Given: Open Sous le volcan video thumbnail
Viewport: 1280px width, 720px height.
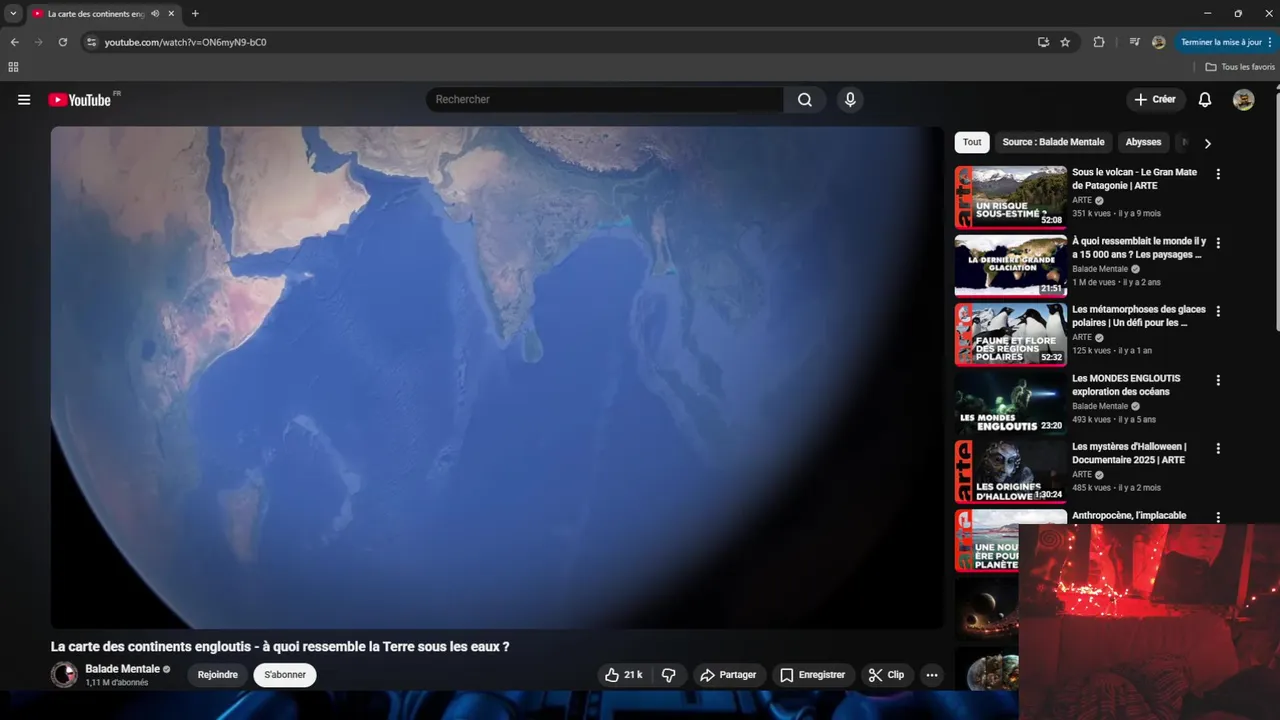Looking at the screenshot, I should pyautogui.click(x=1011, y=197).
